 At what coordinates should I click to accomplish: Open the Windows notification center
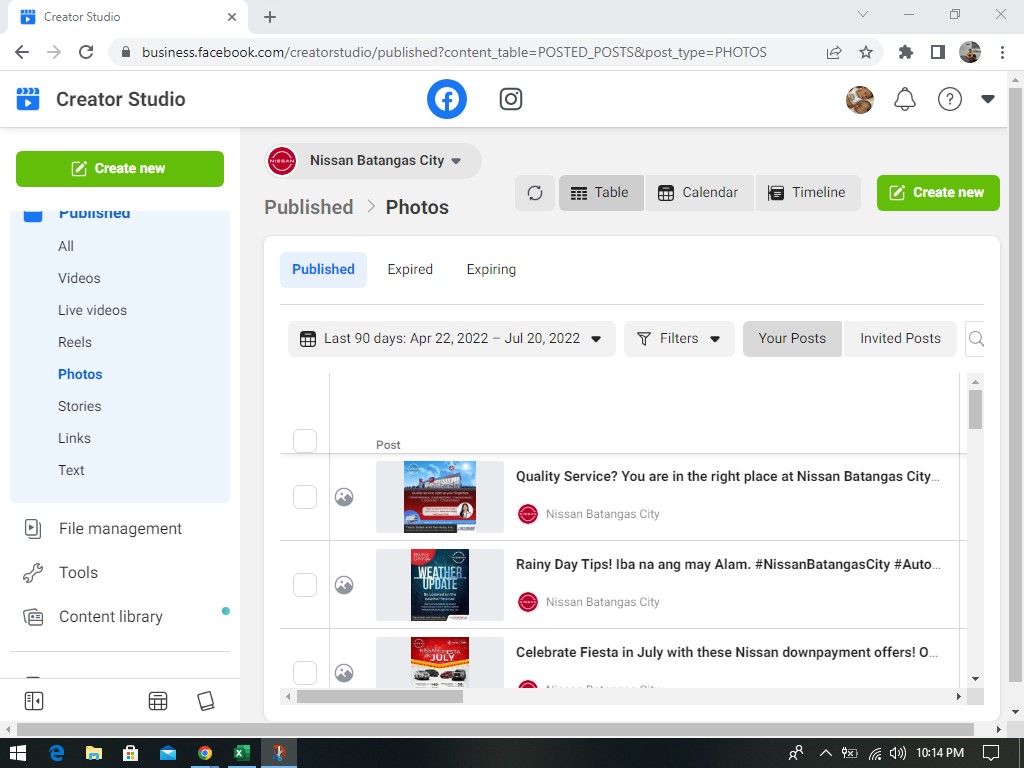pos(991,753)
